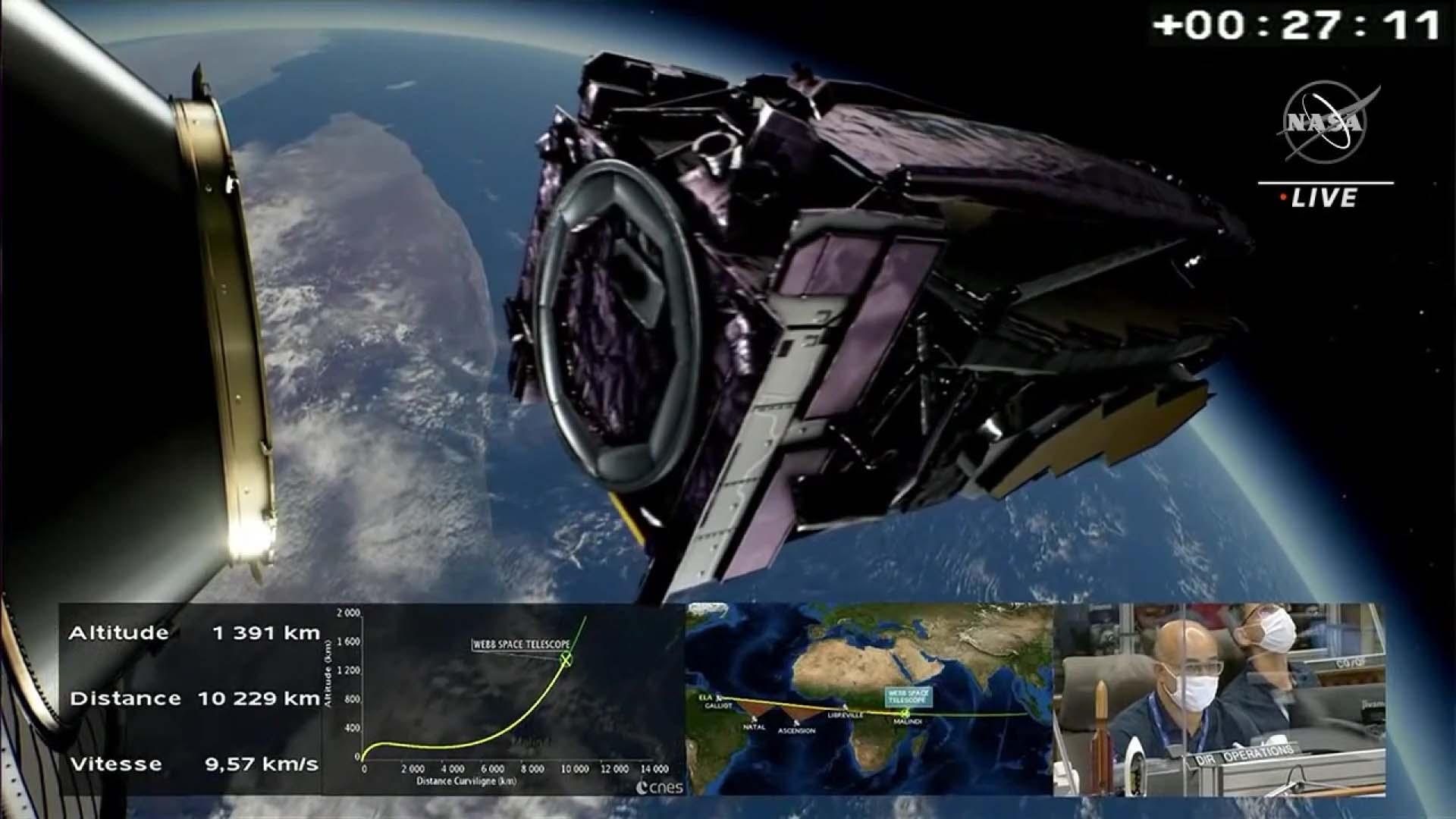Click the Galliot station marker on map
1456x819 pixels.
click(x=718, y=697)
